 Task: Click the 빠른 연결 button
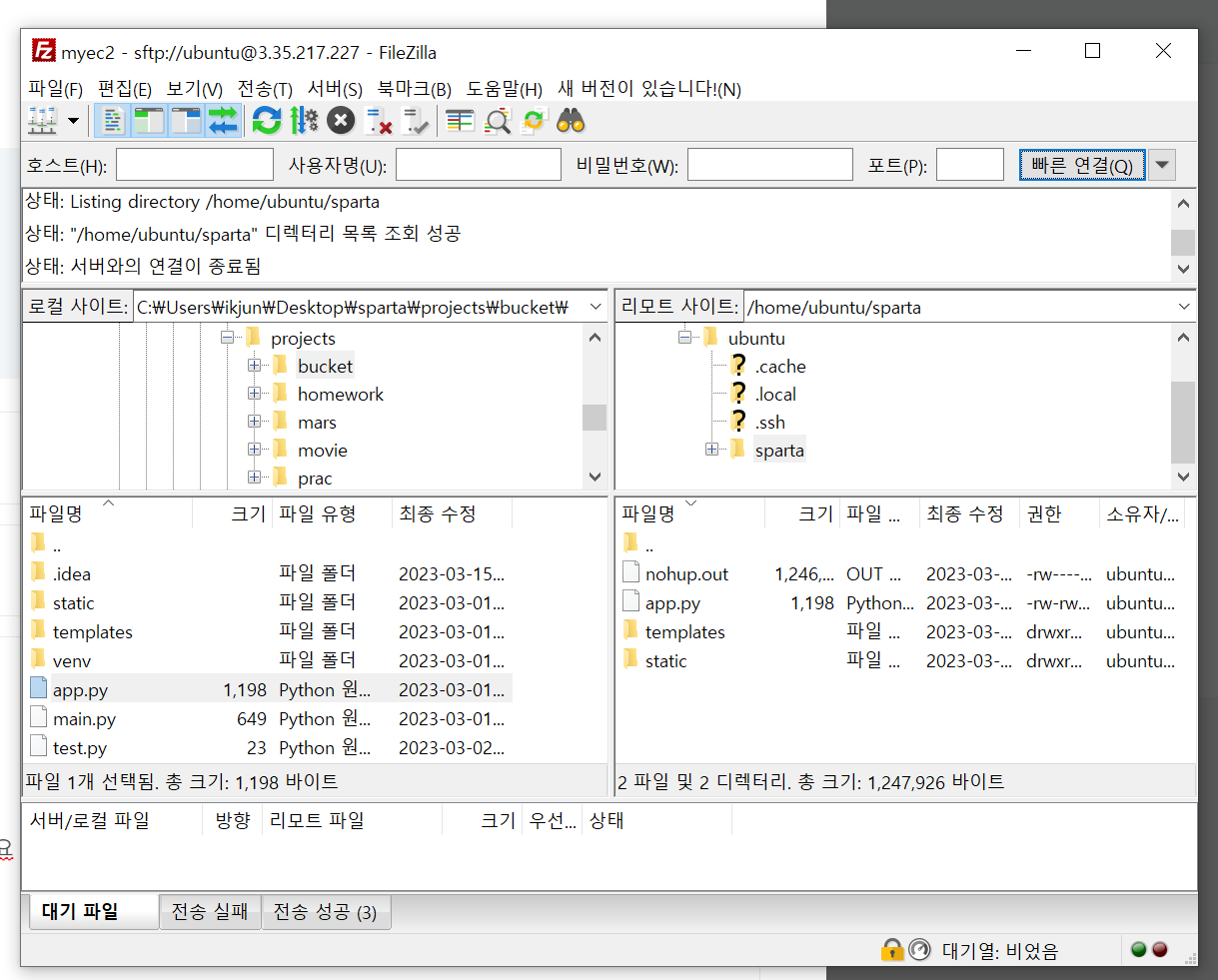[x=1082, y=165]
